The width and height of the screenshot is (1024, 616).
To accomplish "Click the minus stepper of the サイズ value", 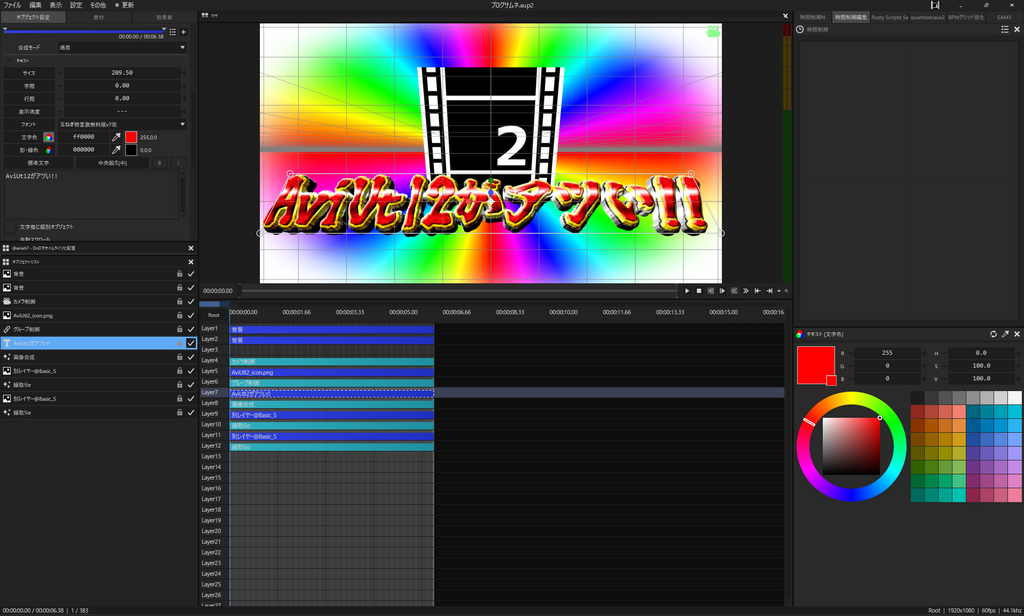I will point(60,73).
